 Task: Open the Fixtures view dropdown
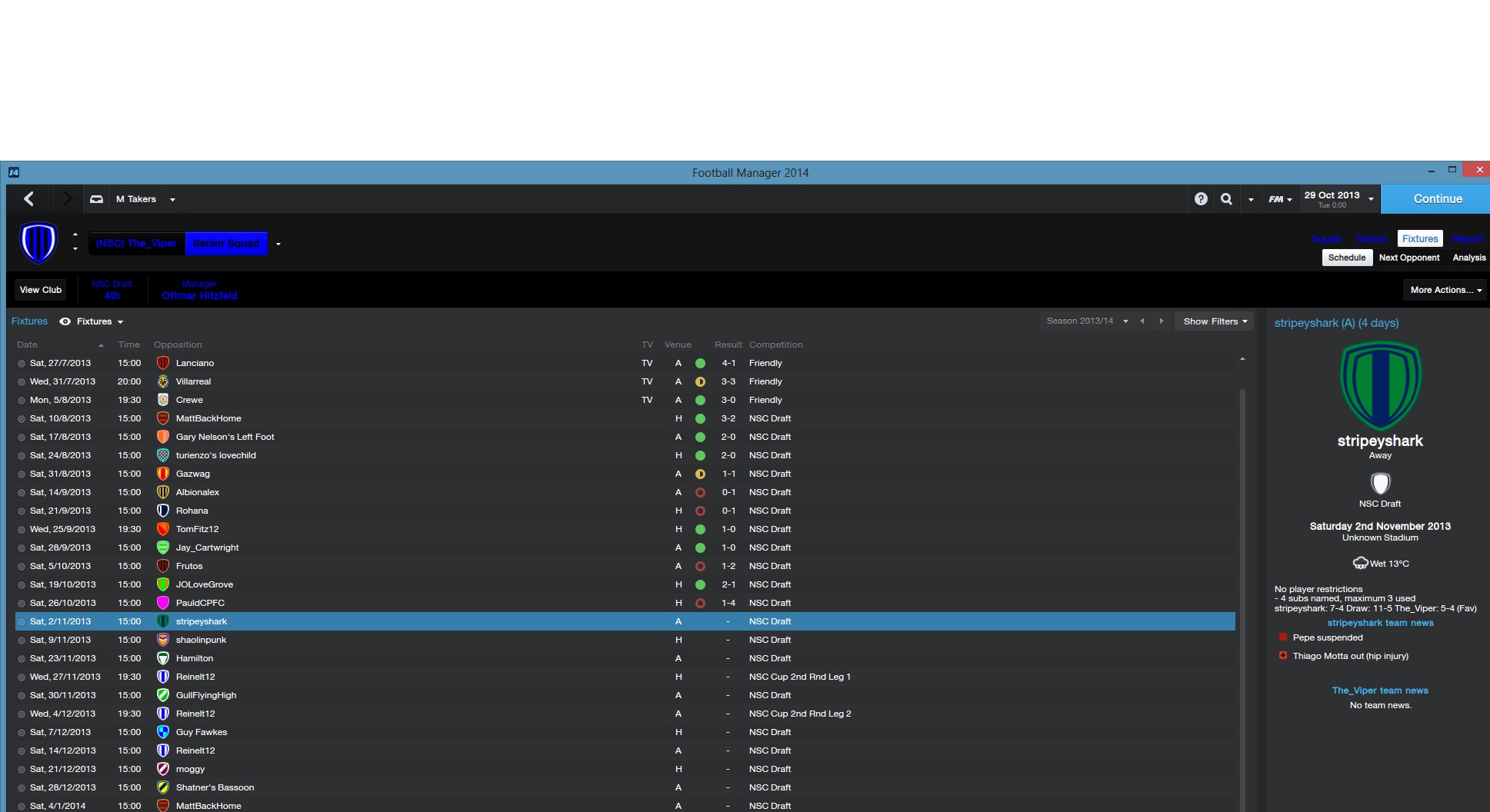click(x=100, y=321)
